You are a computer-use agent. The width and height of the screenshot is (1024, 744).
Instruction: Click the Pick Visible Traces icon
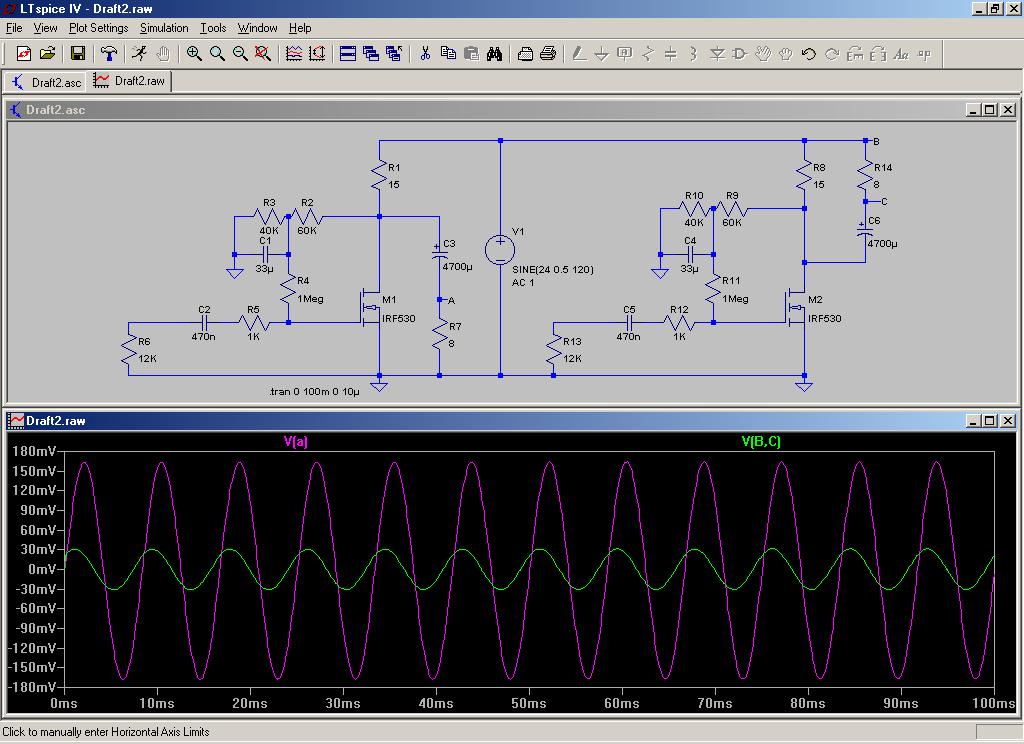[294, 54]
